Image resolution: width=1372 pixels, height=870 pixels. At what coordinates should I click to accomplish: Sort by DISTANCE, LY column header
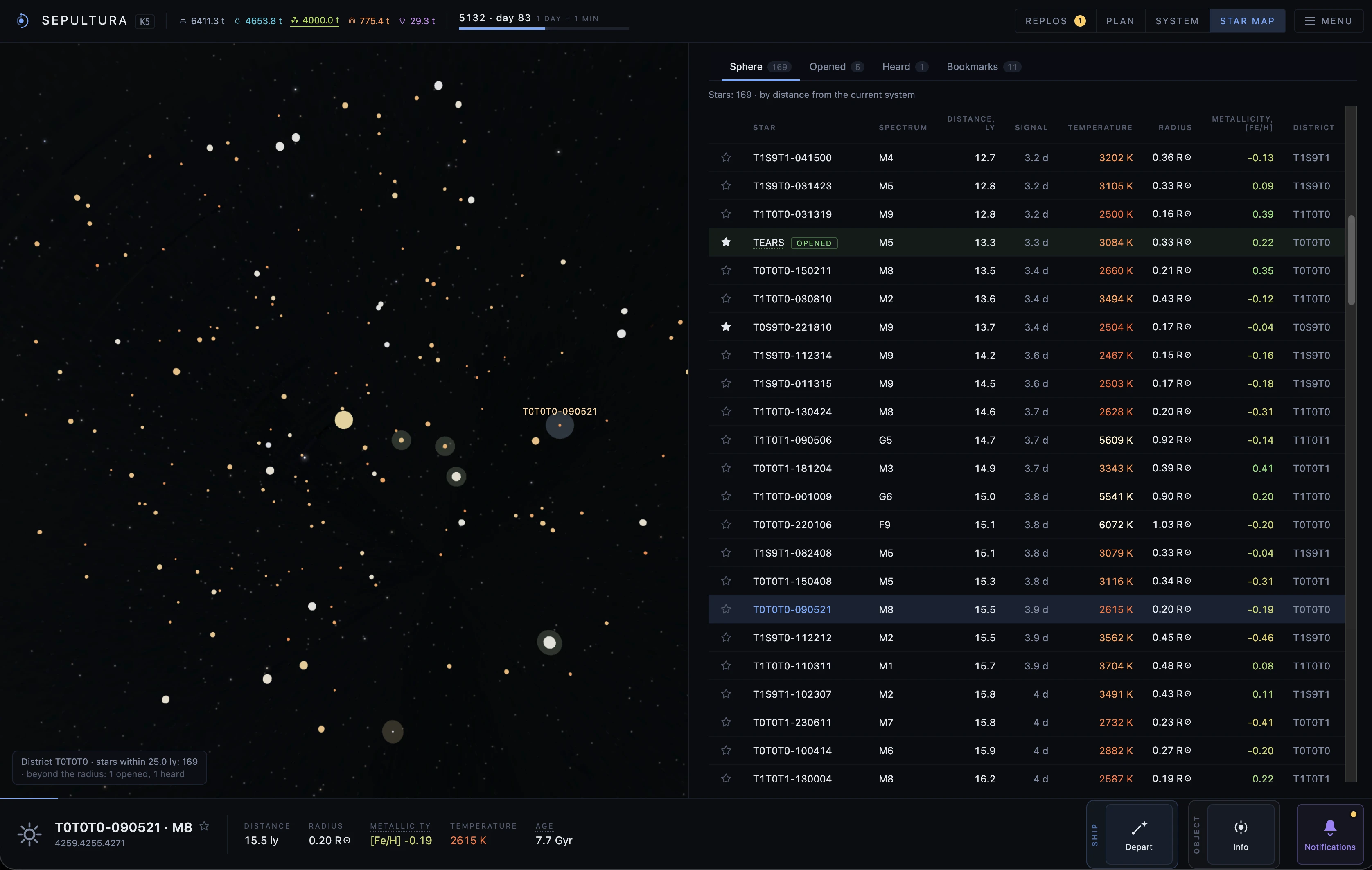point(971,122)
